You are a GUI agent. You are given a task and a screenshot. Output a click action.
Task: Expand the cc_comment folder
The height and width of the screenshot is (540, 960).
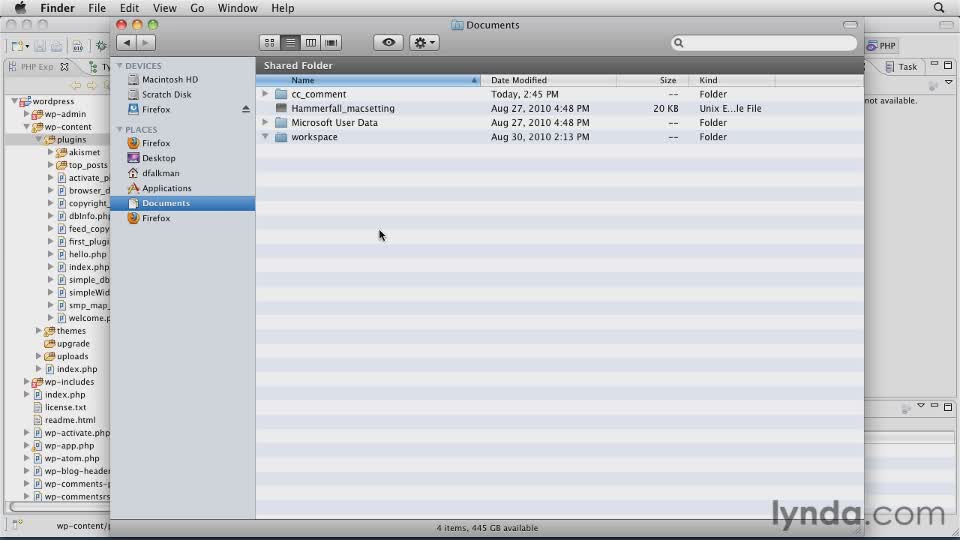[265, 94]
